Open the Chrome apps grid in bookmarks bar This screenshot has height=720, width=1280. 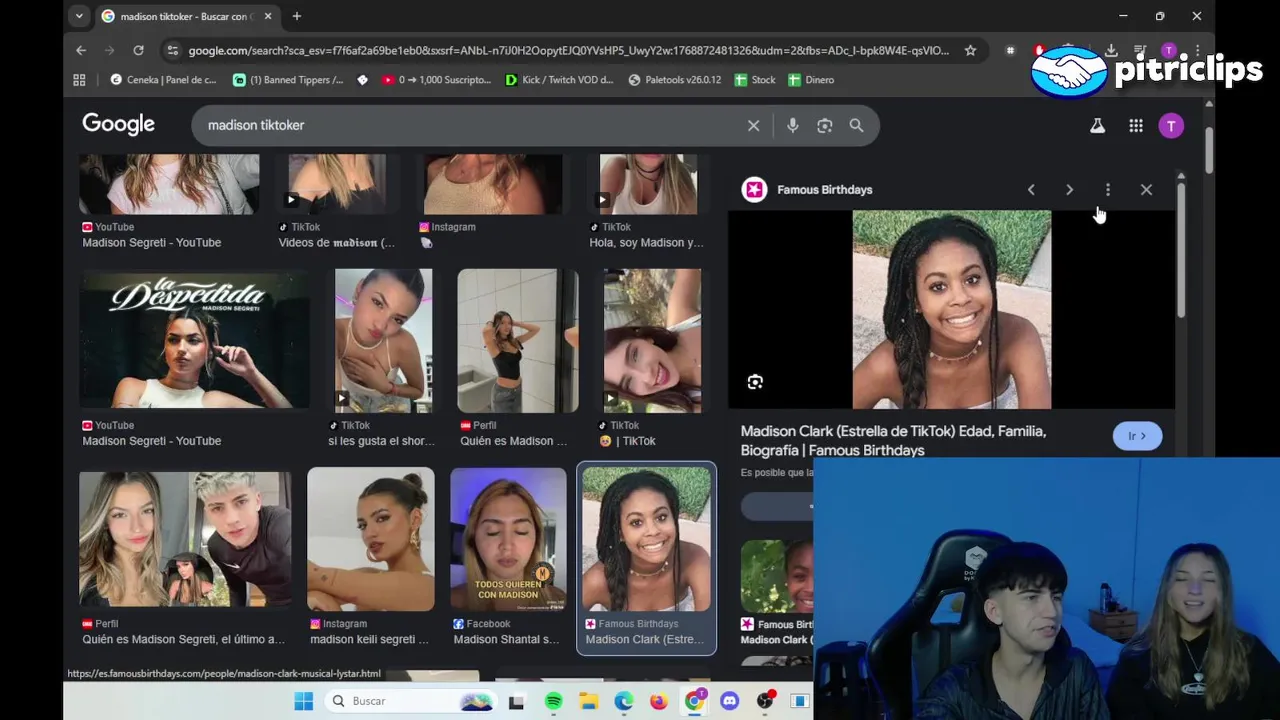[79, 80]
